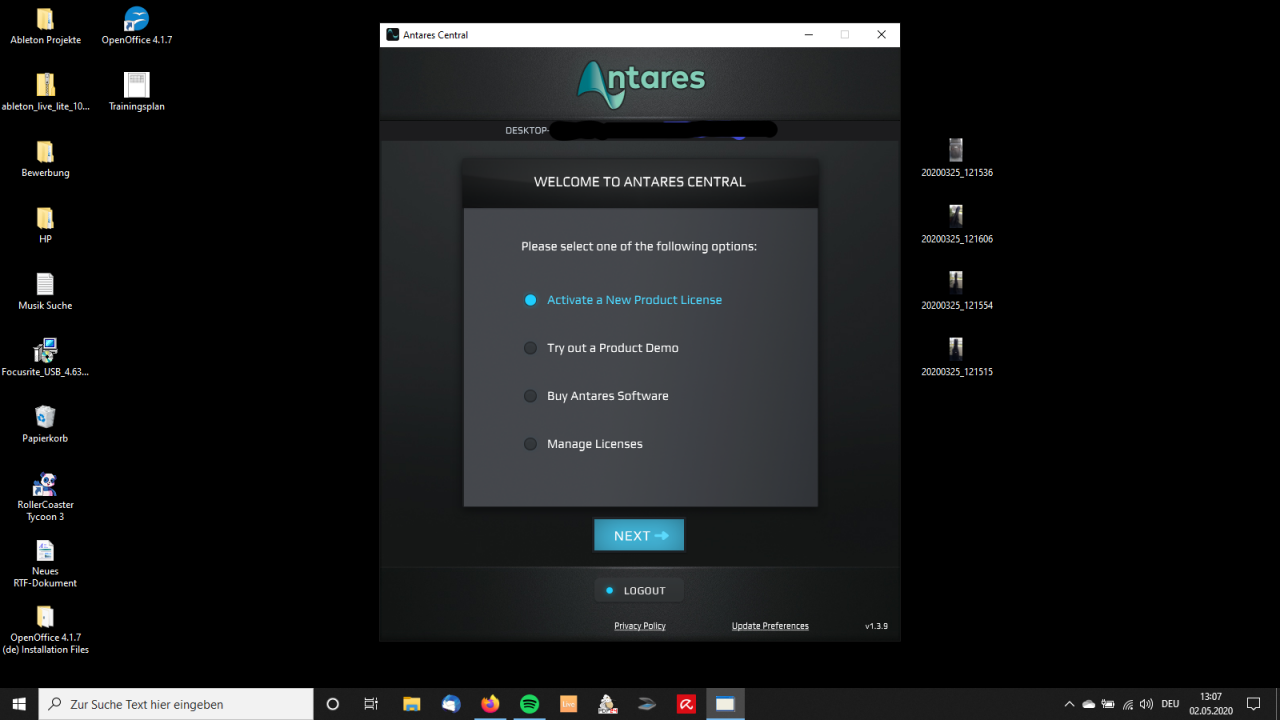This screenshot has height=720, width=1280.
Task: Click the NEXT button
Action: click(x=639, y=535)
